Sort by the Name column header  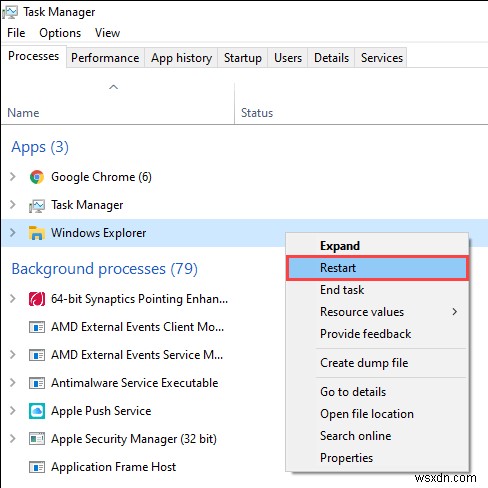pyautogui.click(x=23, y=113)
